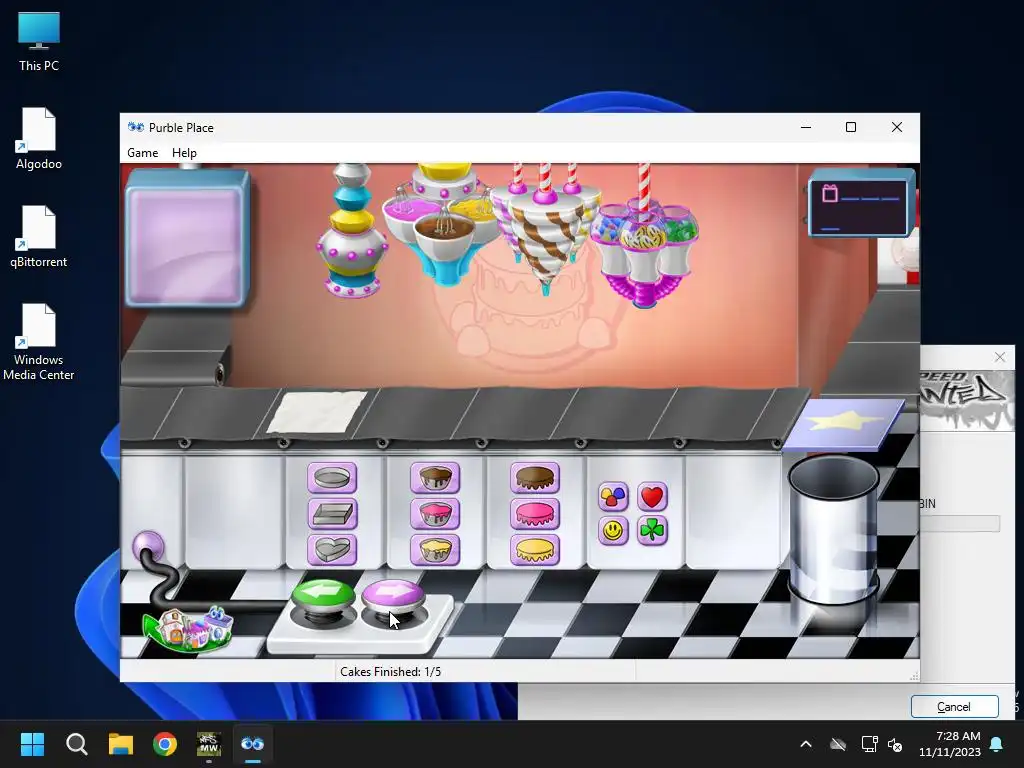Select the heart-shaped cake pan button

pos(332,549)
